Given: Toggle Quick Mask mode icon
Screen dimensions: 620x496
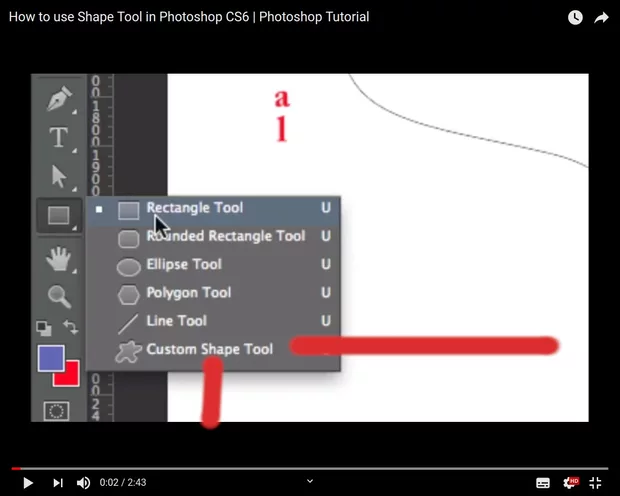Looking at the screenshot, I should point(56,411).
